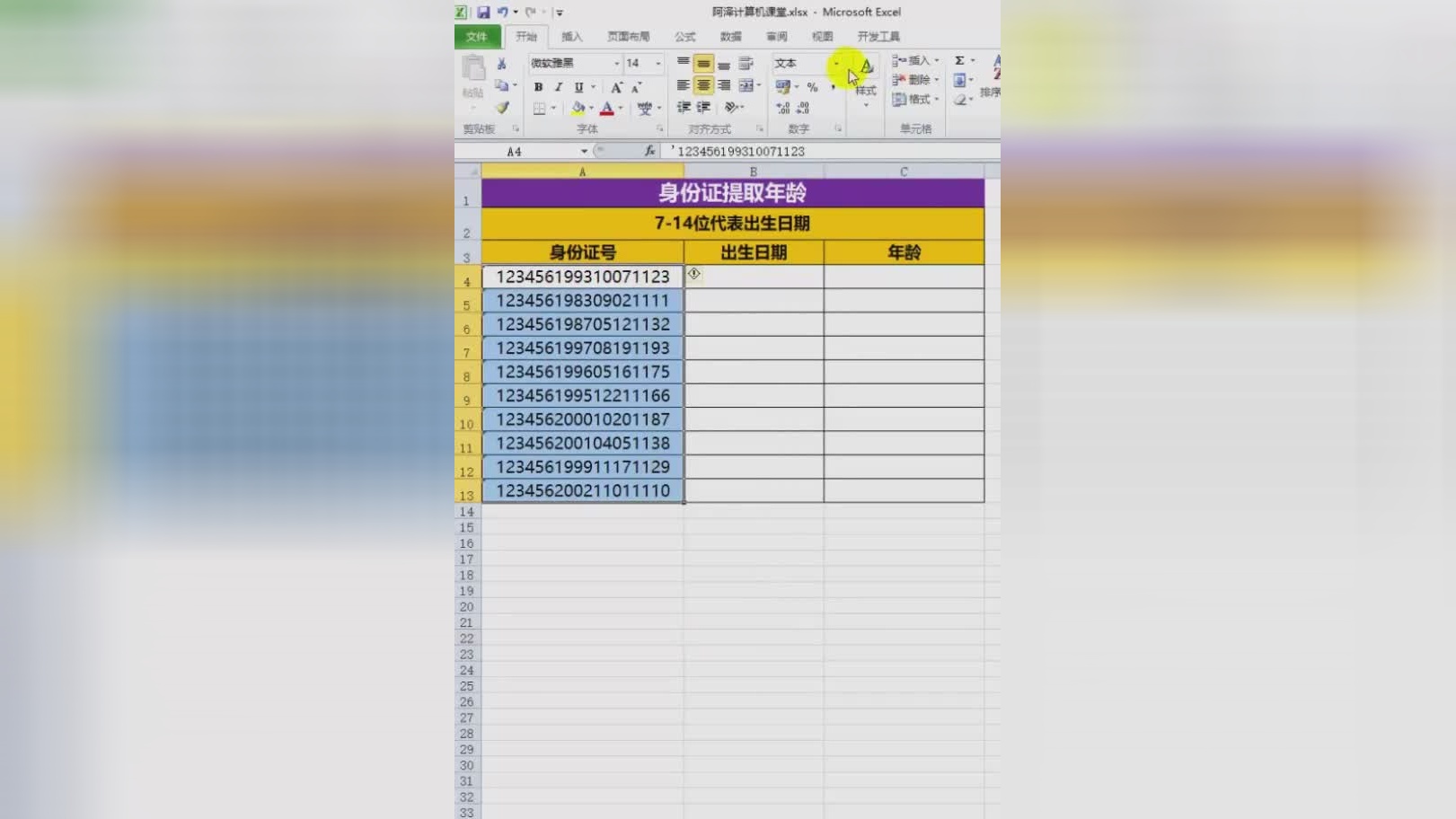Click the Accounting Number Format icon
The height and width of the screenshot is (819, 1456).
pos(783,86)
